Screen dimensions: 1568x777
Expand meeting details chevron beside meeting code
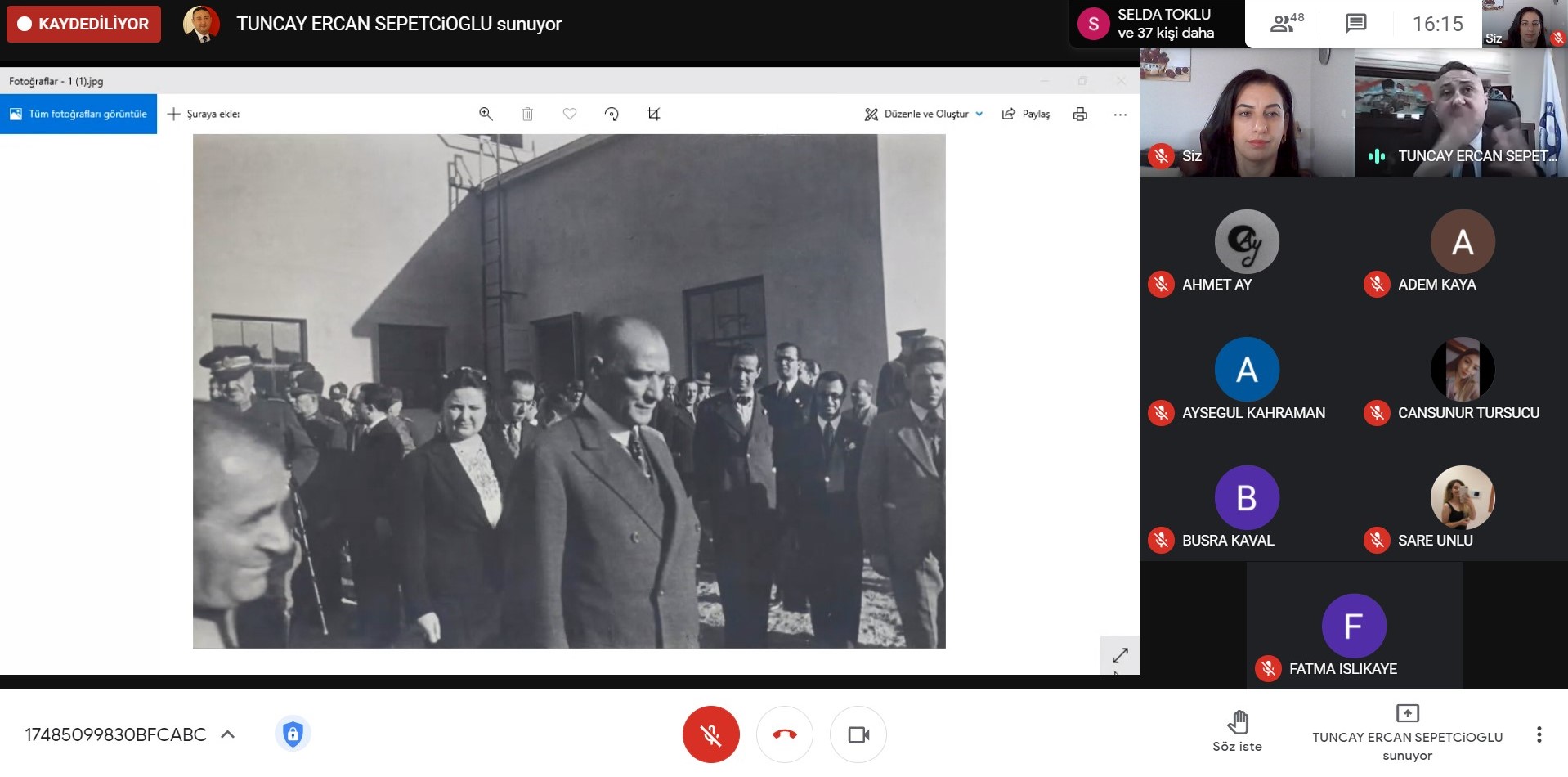[x=228, y=734]
